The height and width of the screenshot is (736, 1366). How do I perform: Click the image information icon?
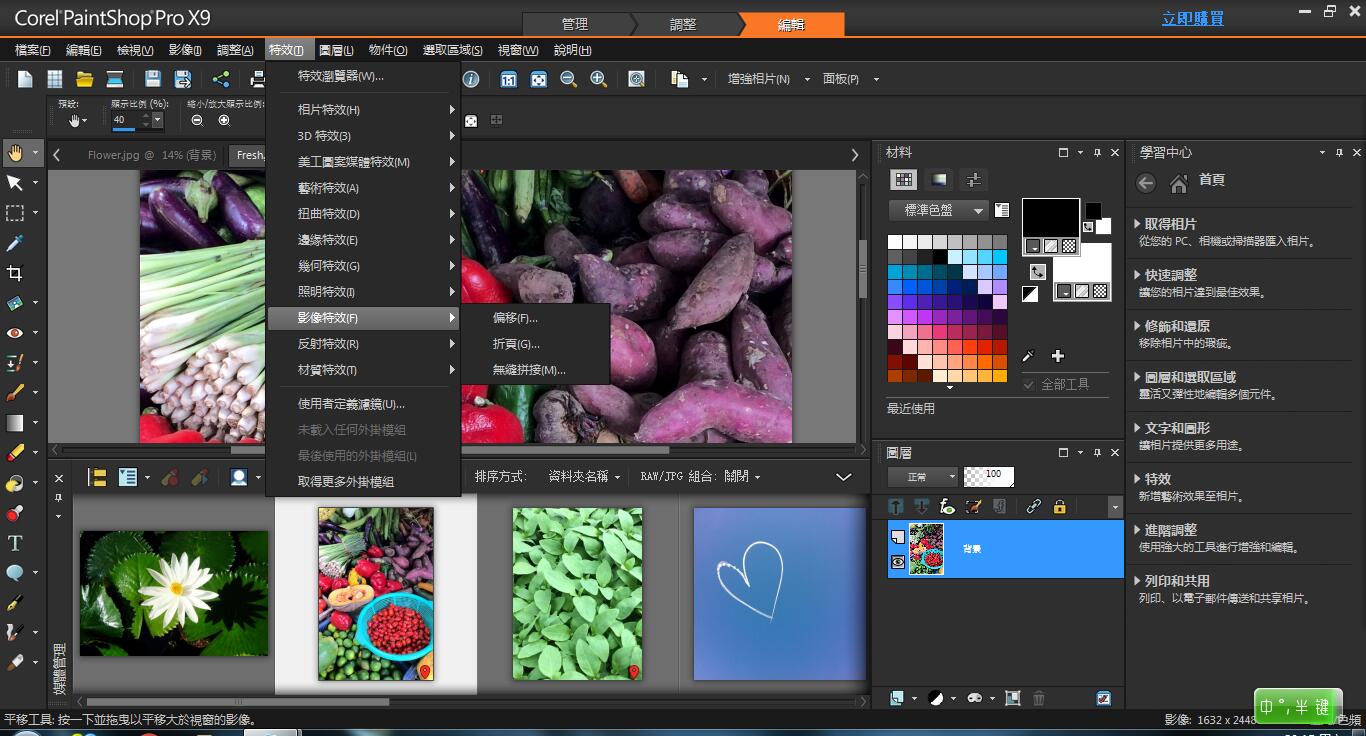(471, 79)
